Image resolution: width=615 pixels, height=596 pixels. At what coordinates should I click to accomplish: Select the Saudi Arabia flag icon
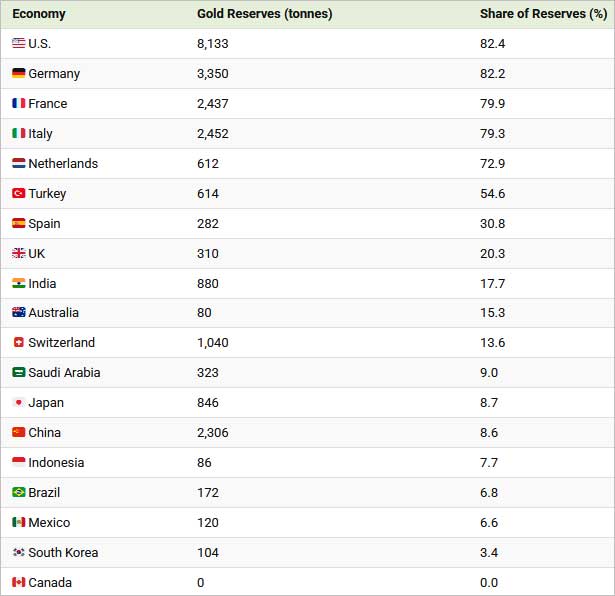(18, 372)
